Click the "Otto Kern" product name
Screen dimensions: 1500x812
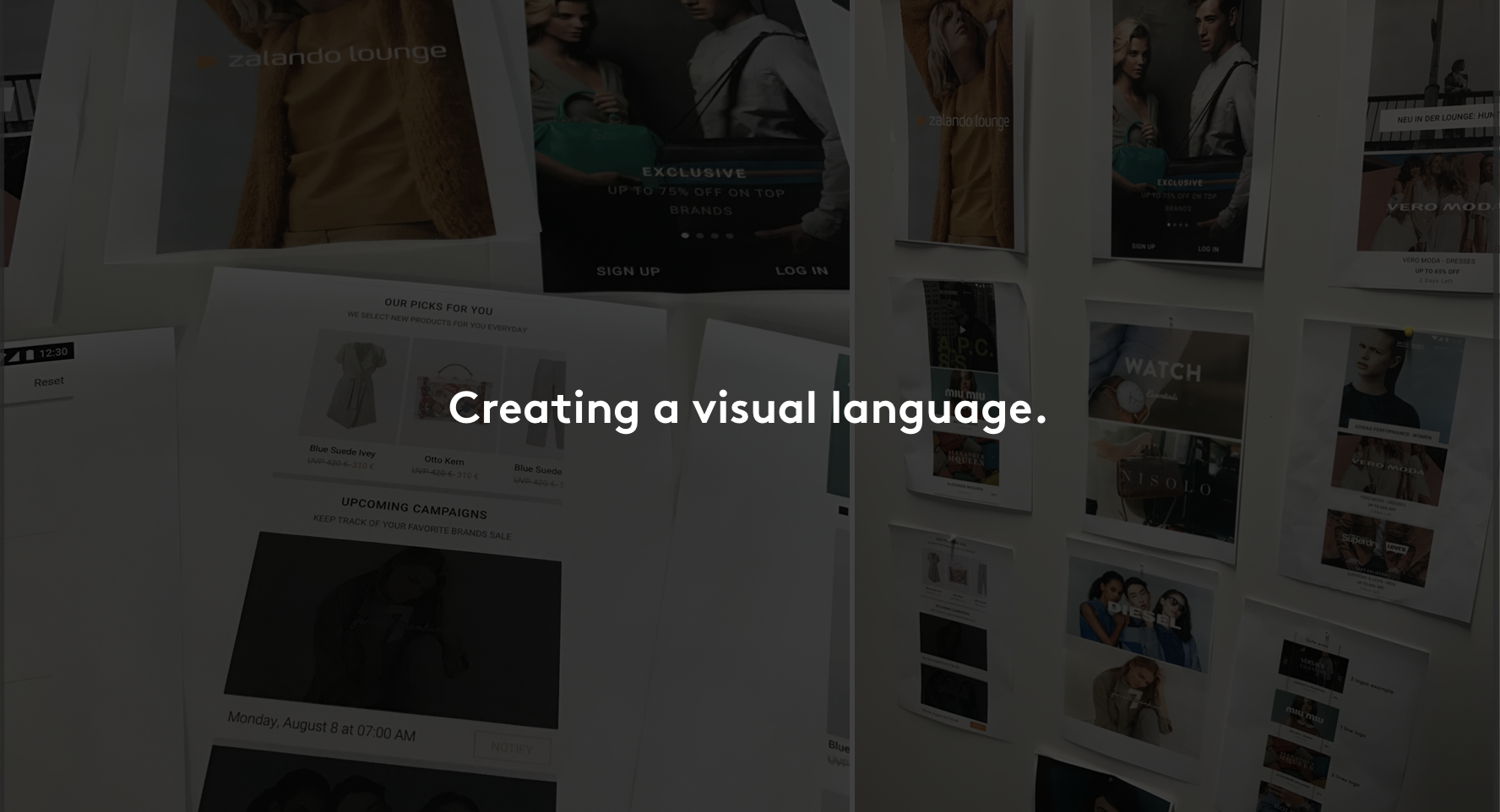click(x=444, y=460)
